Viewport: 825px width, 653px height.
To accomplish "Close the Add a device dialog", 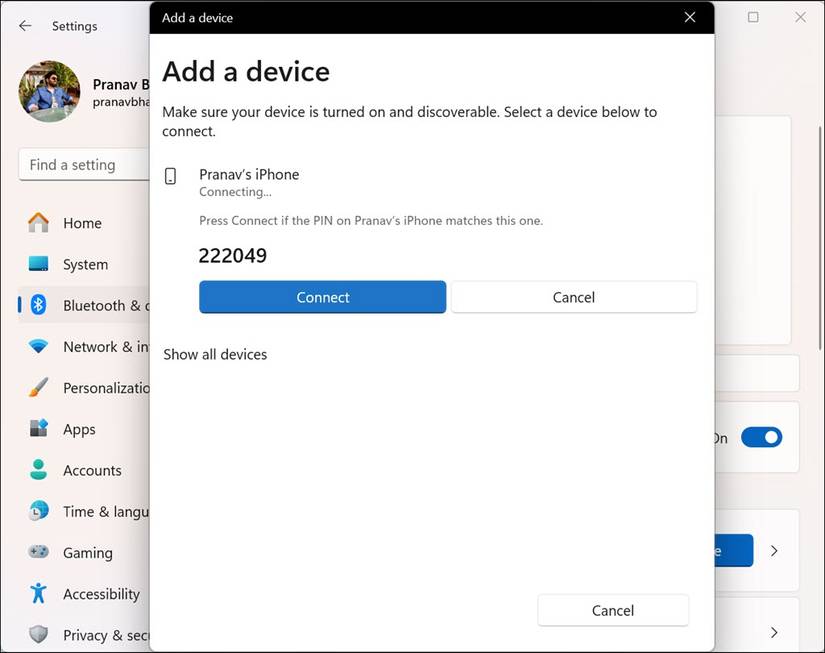I will [x=690, y=17].
